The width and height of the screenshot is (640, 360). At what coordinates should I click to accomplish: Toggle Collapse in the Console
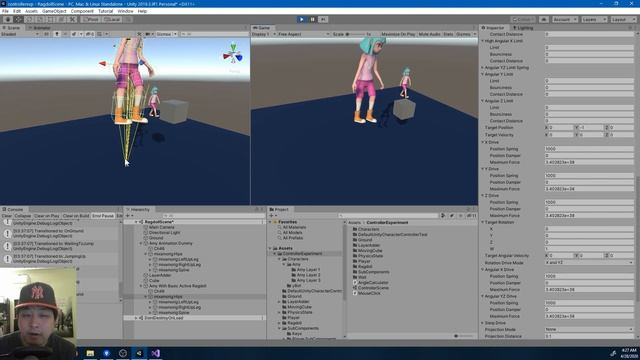click(23, 216)
